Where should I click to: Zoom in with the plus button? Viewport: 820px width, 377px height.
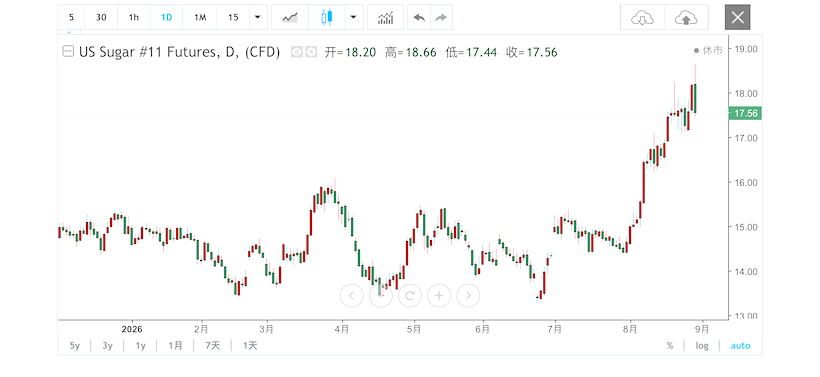coord(439,296)
